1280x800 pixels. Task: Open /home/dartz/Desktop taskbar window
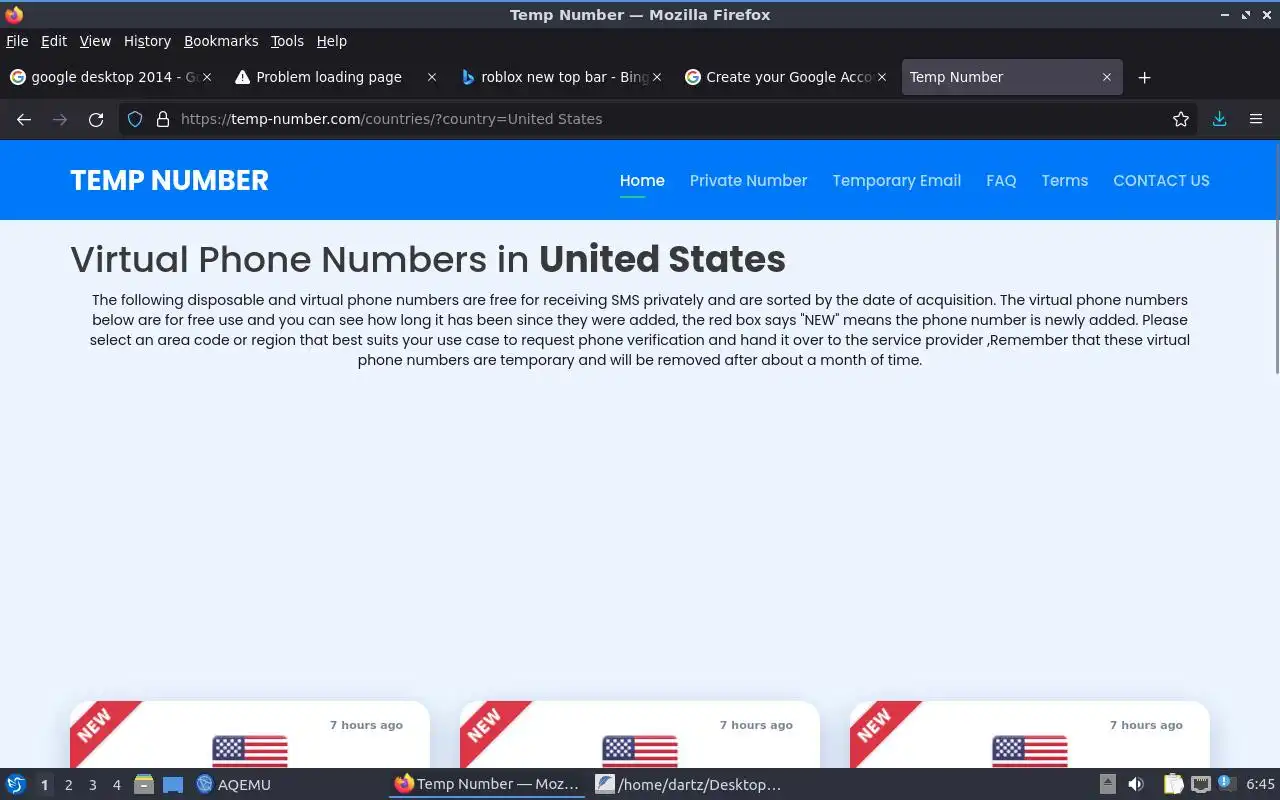click(688, 784)
